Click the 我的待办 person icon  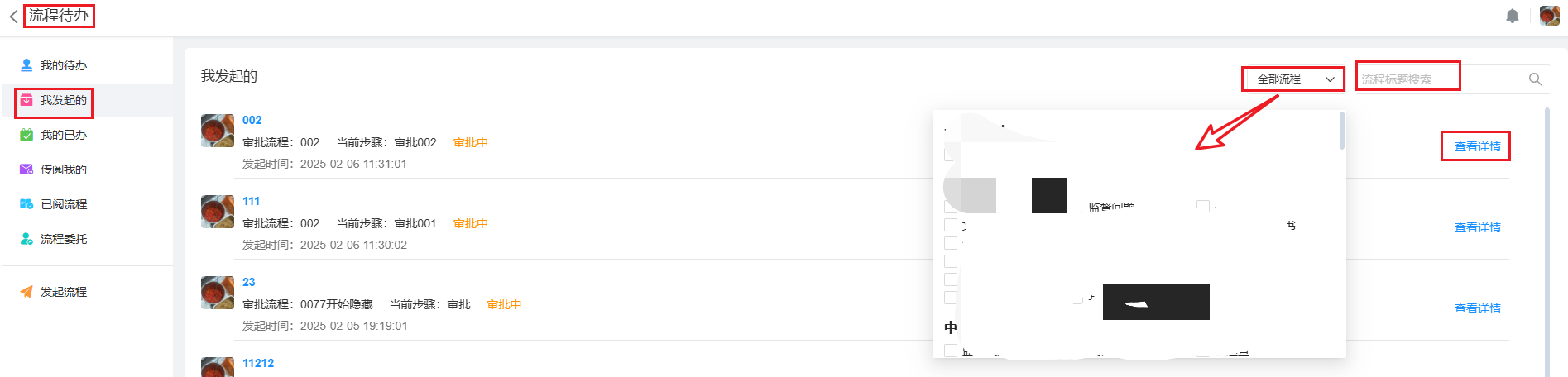(26, 65)
